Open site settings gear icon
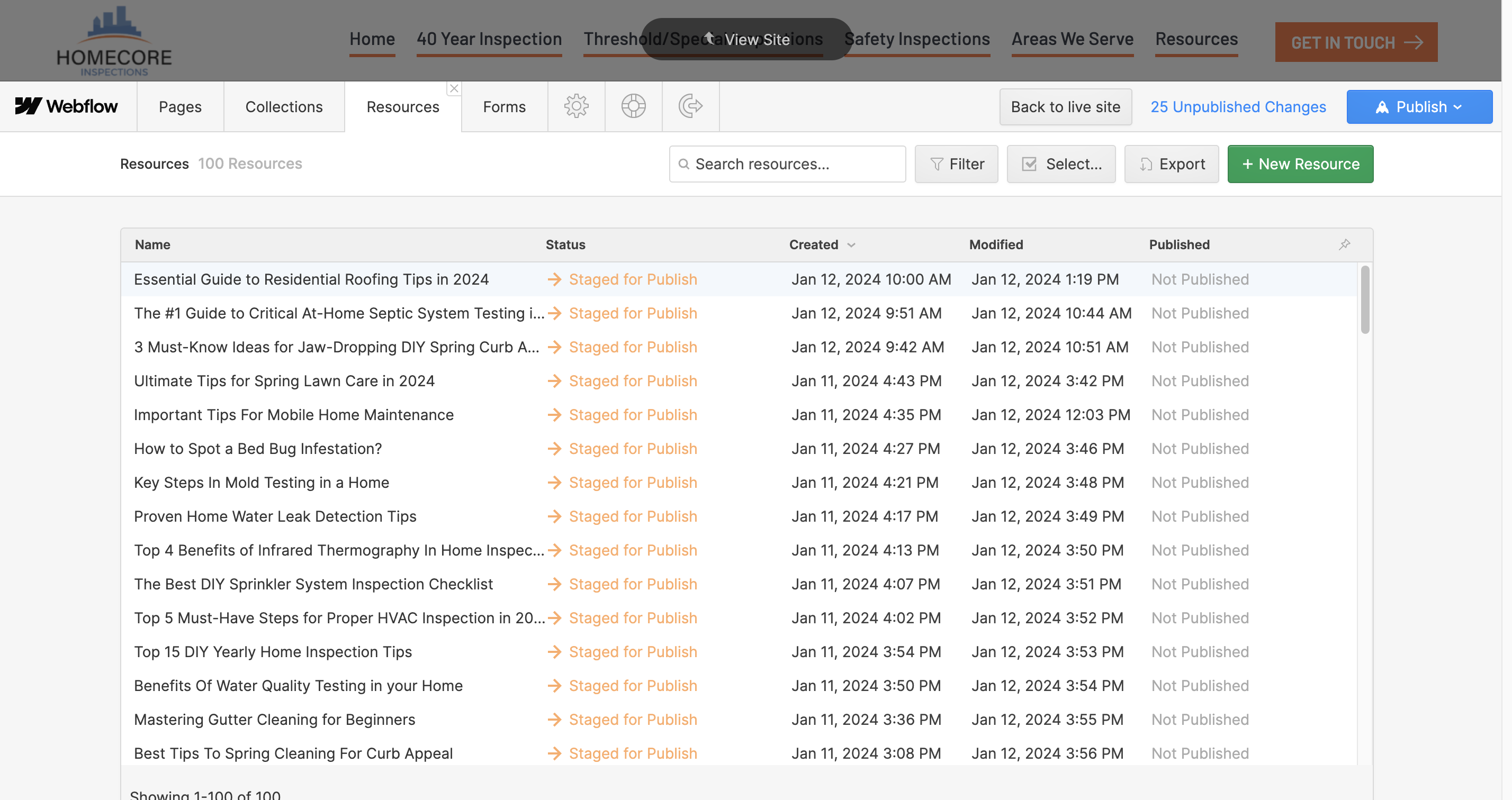This screenshot has width=1512, height=800. [x=576, y=106]
